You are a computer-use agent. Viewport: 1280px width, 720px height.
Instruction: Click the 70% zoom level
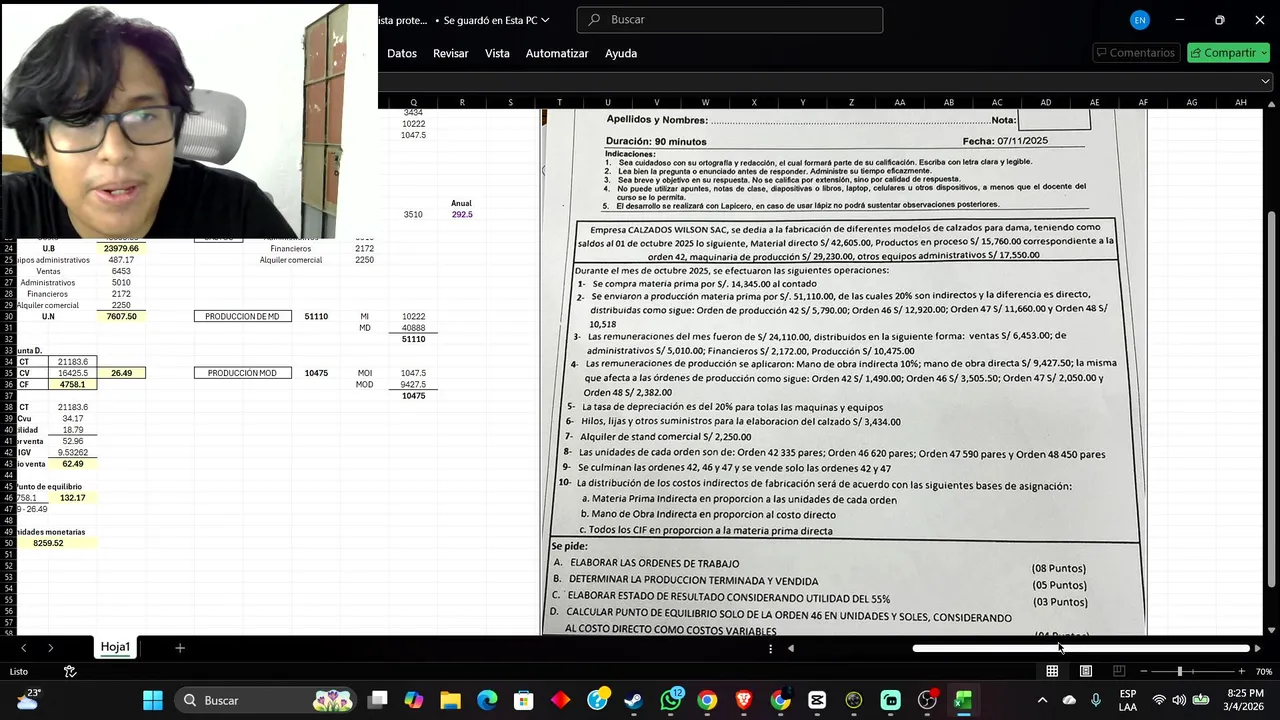tap(1264, 672)
